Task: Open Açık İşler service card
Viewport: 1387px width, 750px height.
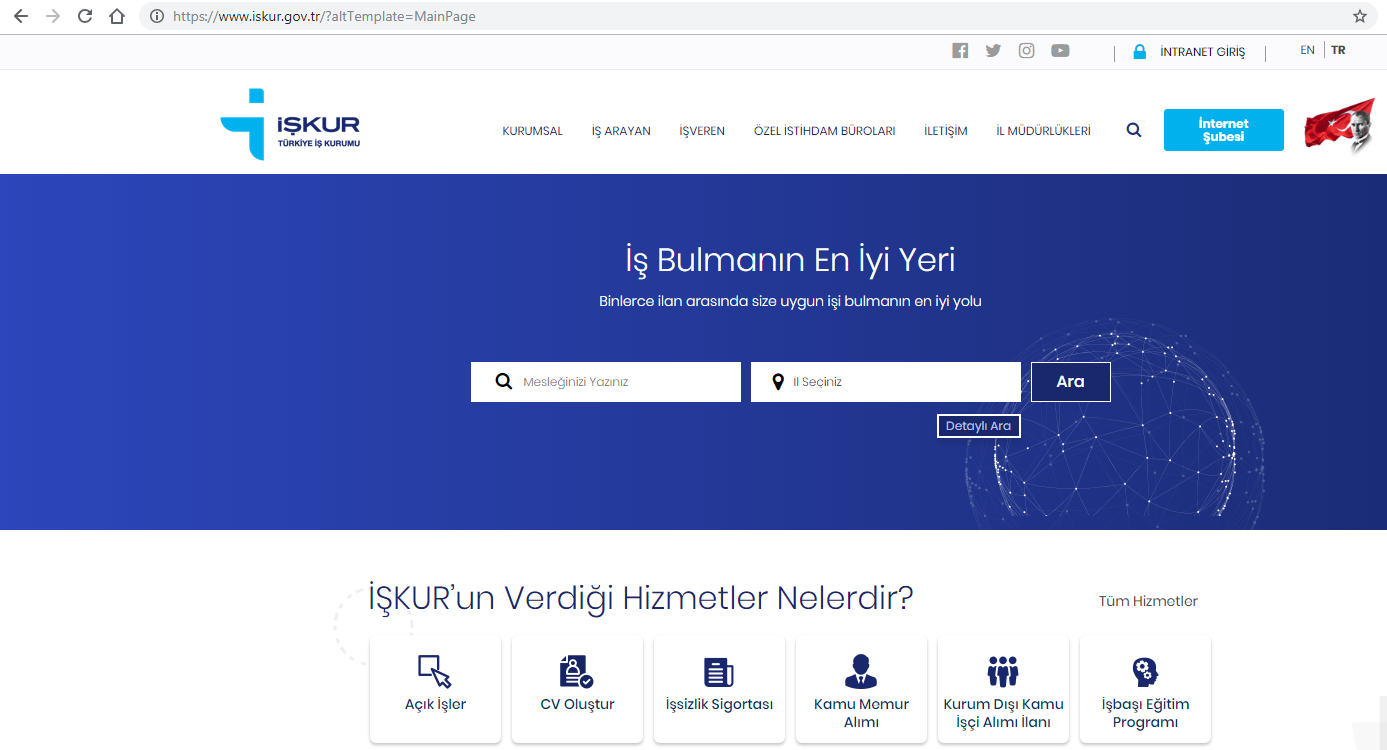Action: click(x=435, y=689)
